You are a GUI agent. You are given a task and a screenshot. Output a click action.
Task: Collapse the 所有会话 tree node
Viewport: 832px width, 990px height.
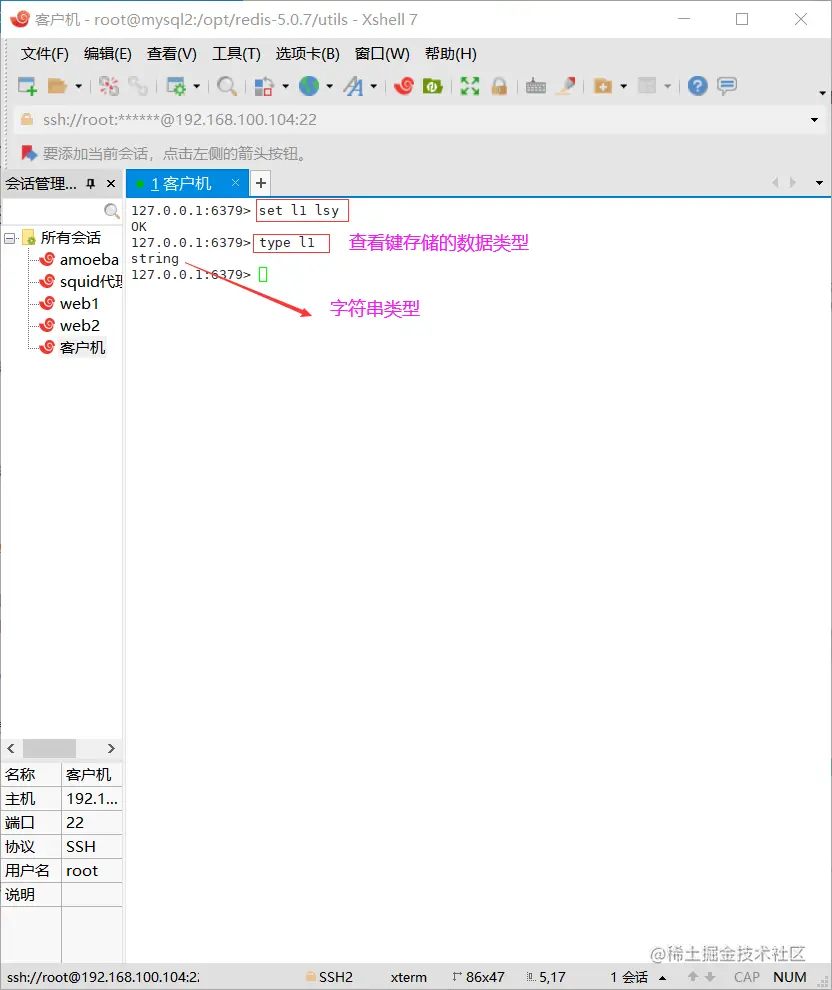coord(9,238)
